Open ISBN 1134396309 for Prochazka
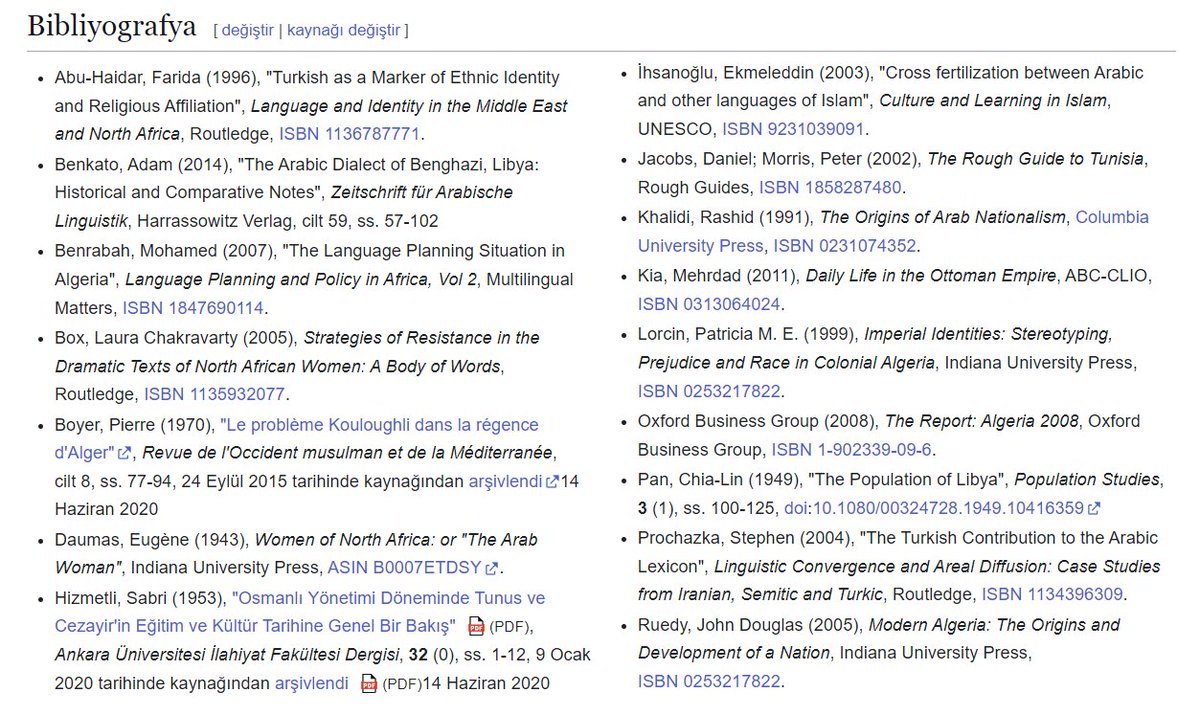The width and height of the screenshot is (1200, 715). [1053, 594]
